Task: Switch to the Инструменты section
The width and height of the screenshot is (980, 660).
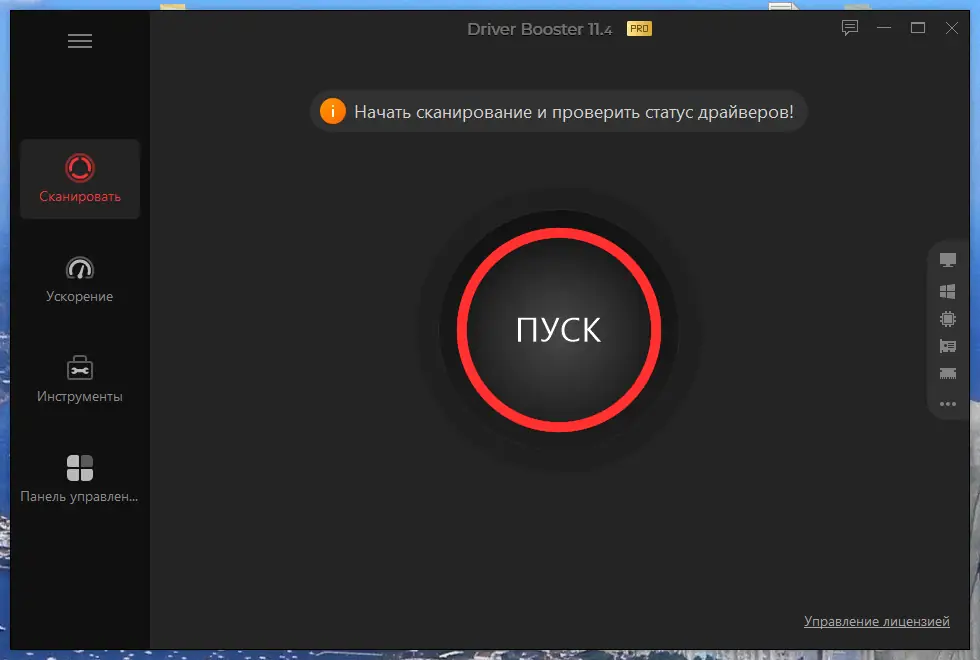Action: coord(79,378)
